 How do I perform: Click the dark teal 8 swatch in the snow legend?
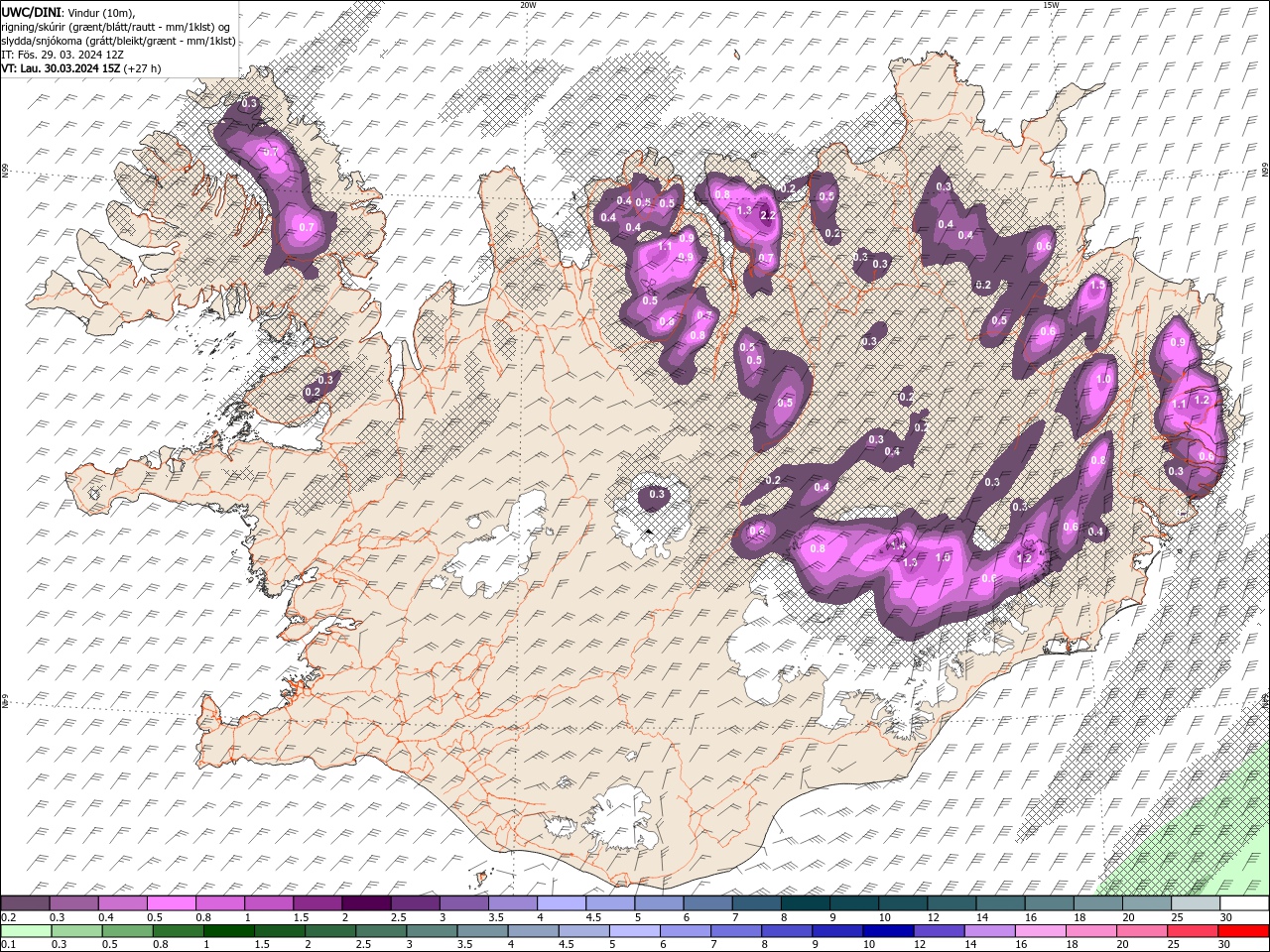(804, 903)
